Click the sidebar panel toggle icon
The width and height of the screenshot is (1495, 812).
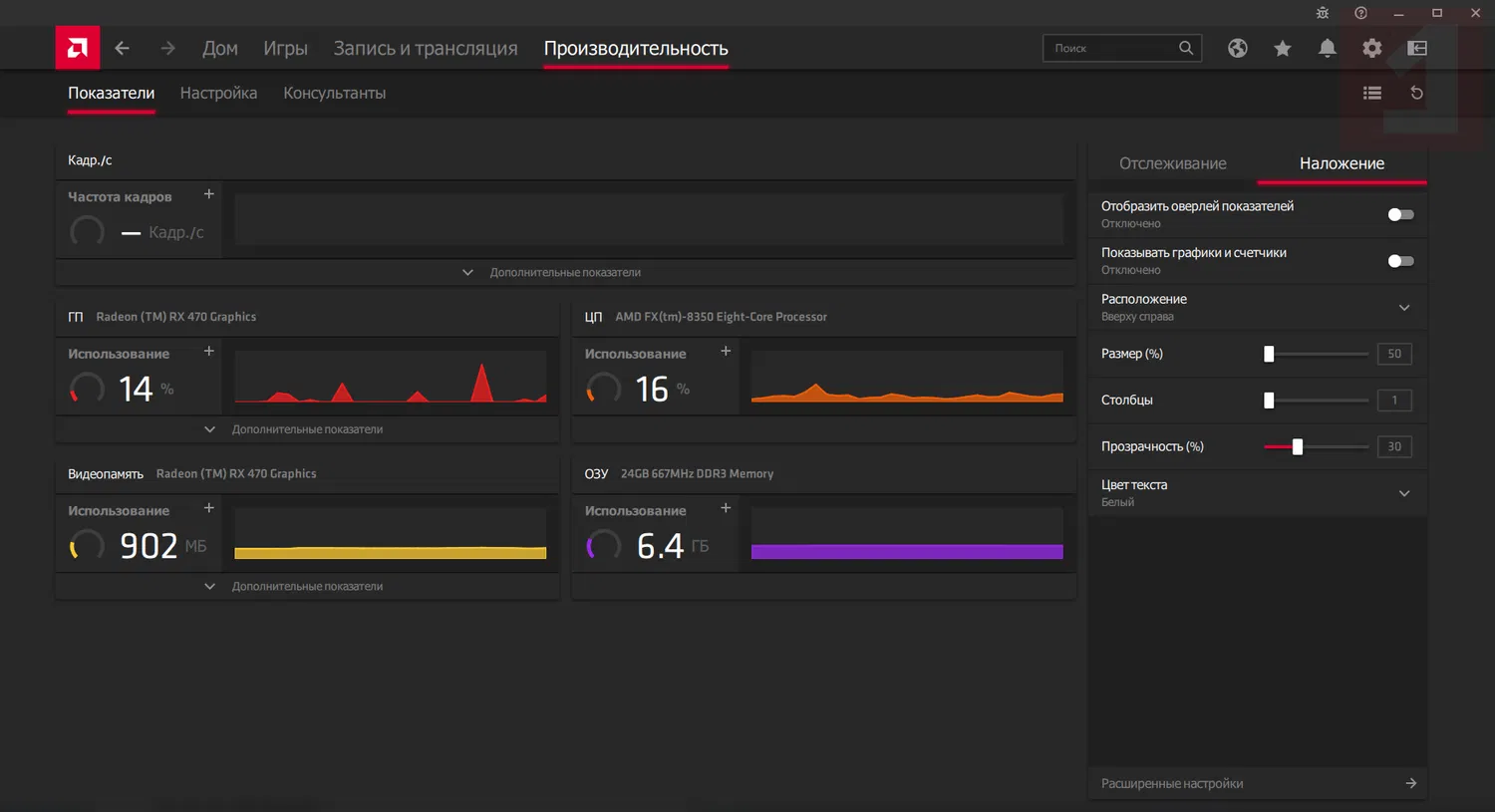tap(1416, 48)
